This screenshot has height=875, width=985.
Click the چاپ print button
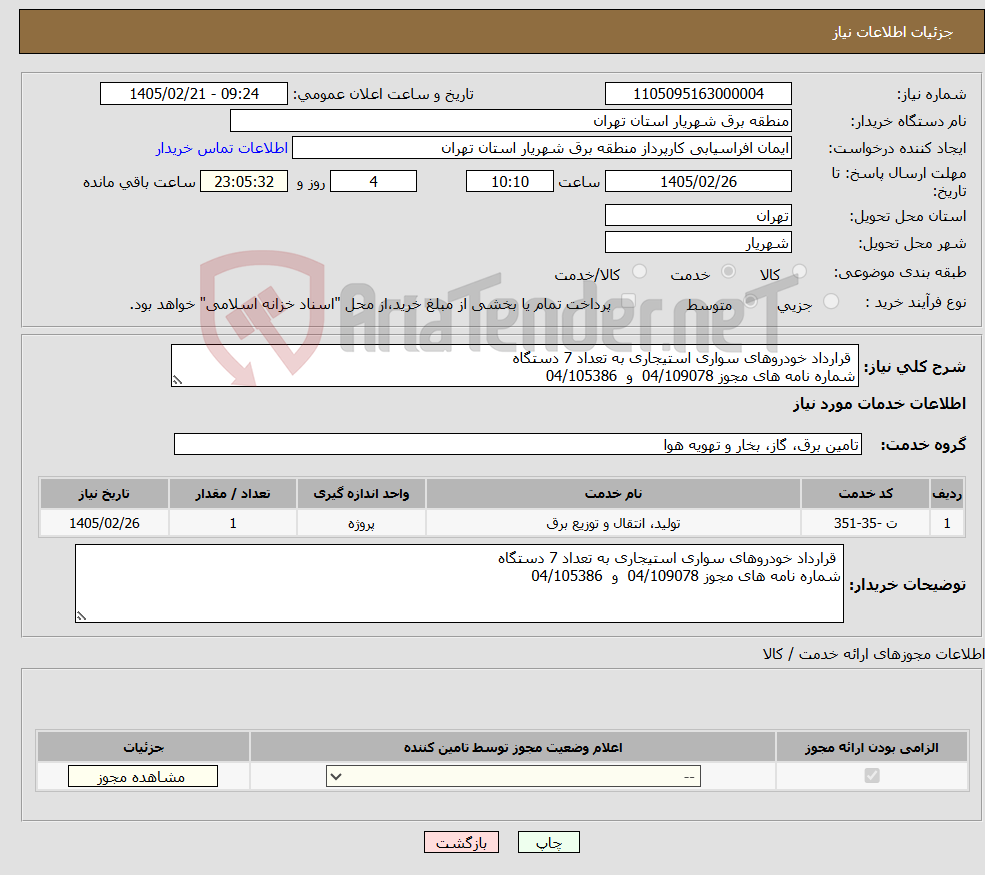pos(548,842)
